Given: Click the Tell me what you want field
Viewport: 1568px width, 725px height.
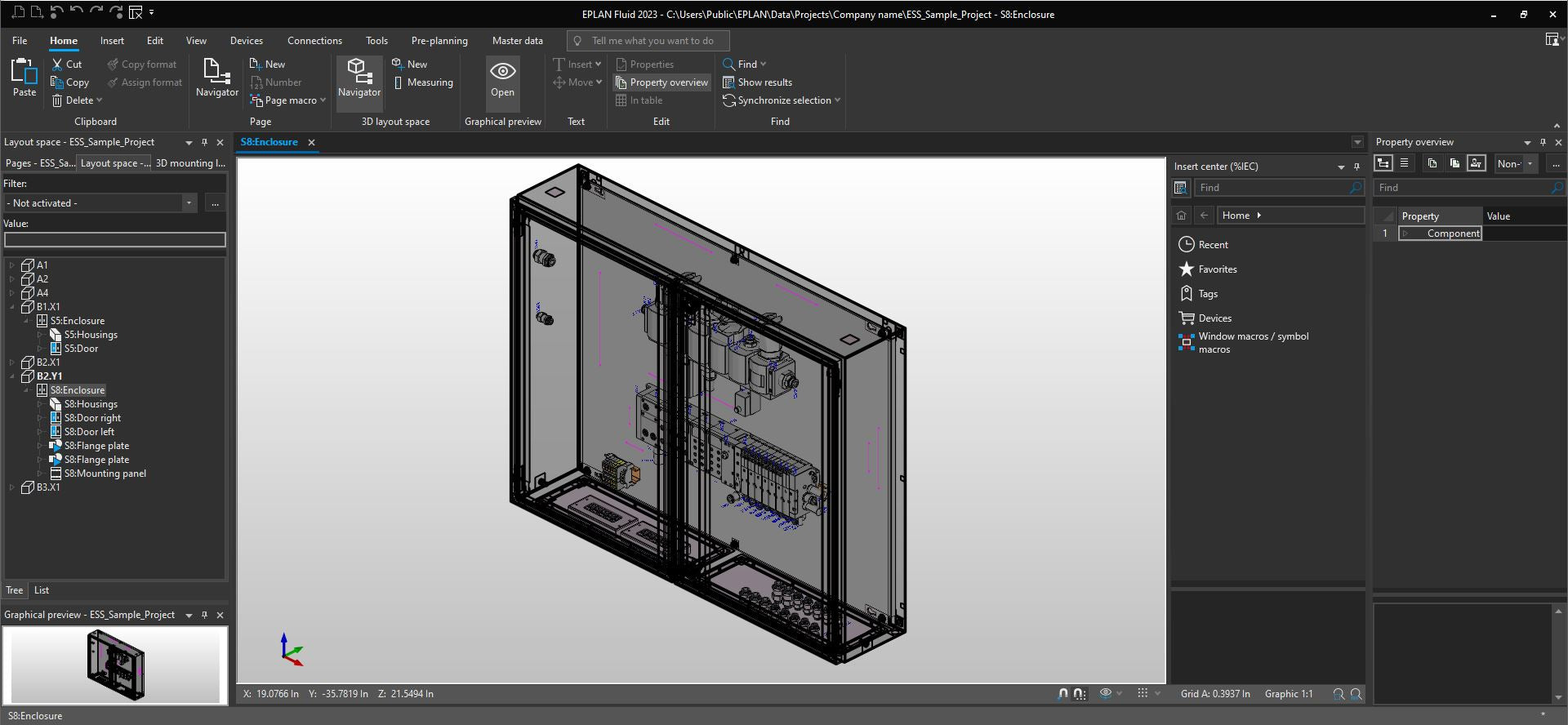Looking at the screenshot, I should pos(648,41).
